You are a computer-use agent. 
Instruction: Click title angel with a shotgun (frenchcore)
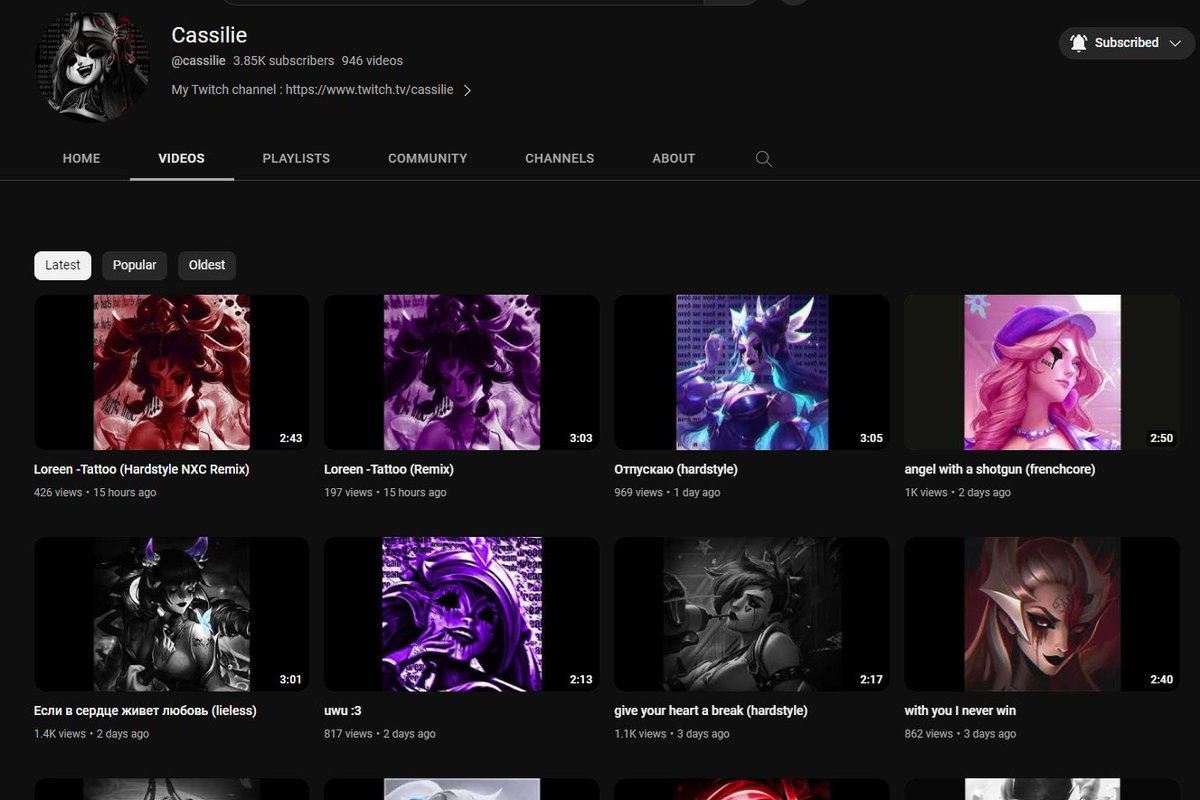click(1000, 469)
